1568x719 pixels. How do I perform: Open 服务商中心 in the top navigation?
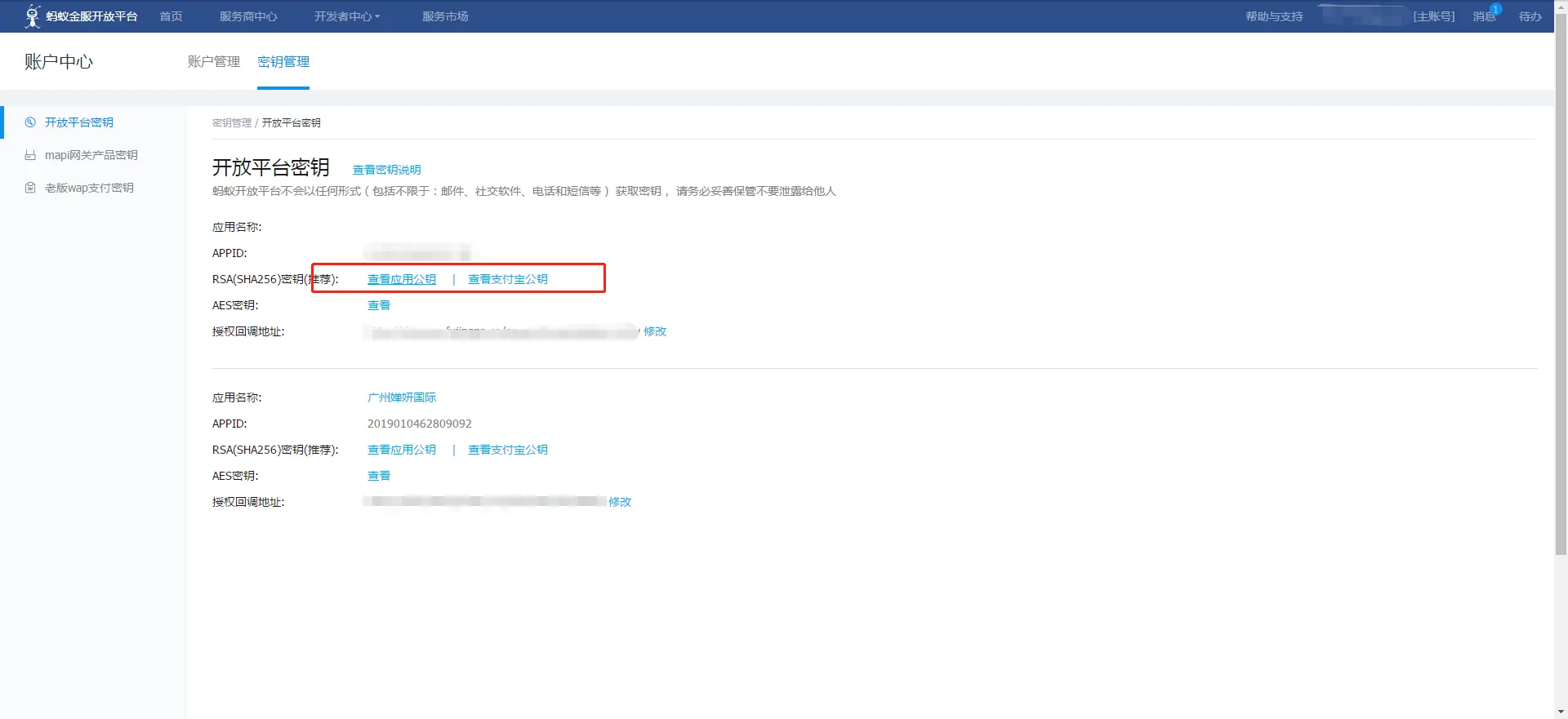(248, 16)
